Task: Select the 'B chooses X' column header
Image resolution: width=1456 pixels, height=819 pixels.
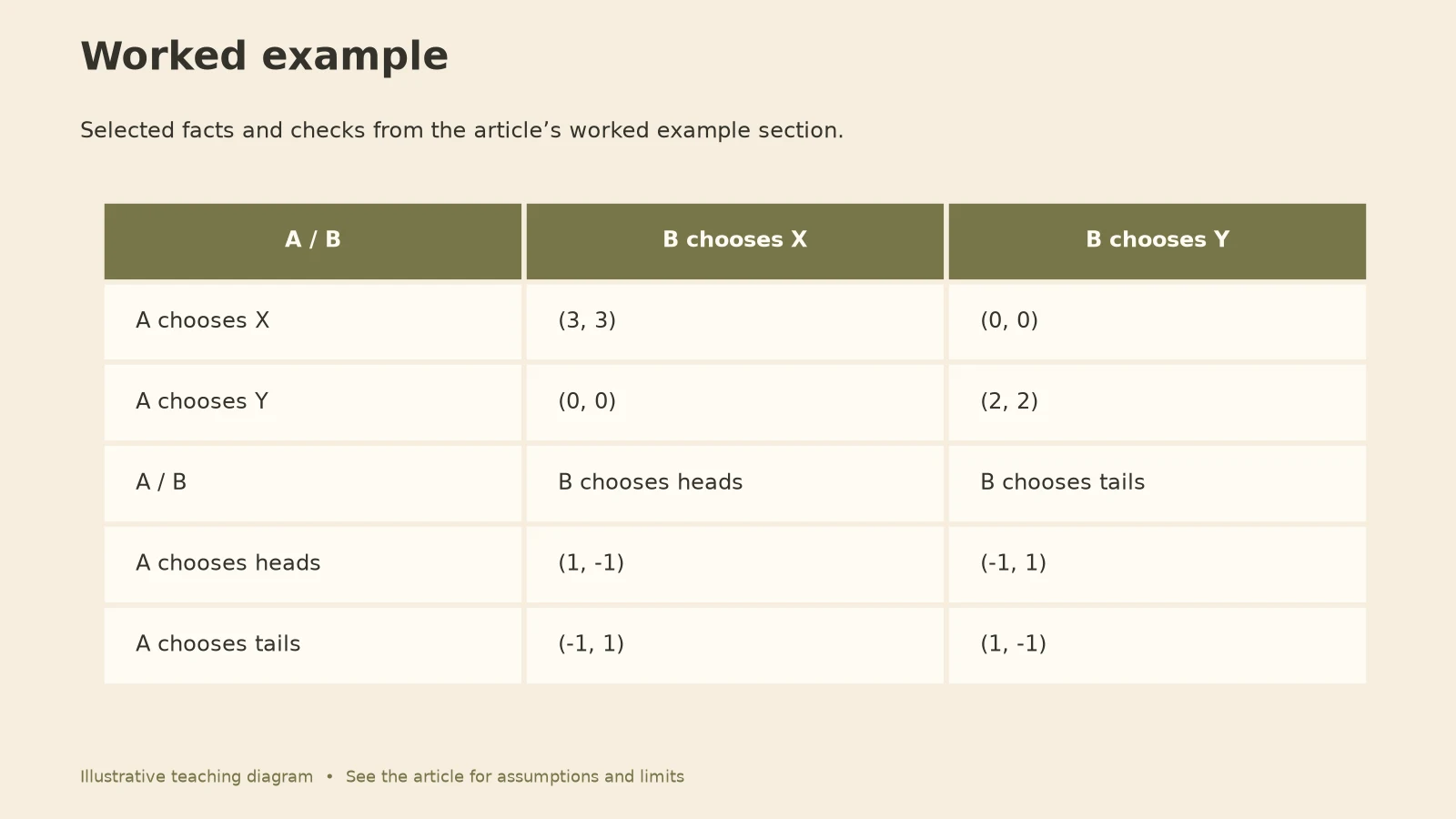Action: (x=735, y=241)
